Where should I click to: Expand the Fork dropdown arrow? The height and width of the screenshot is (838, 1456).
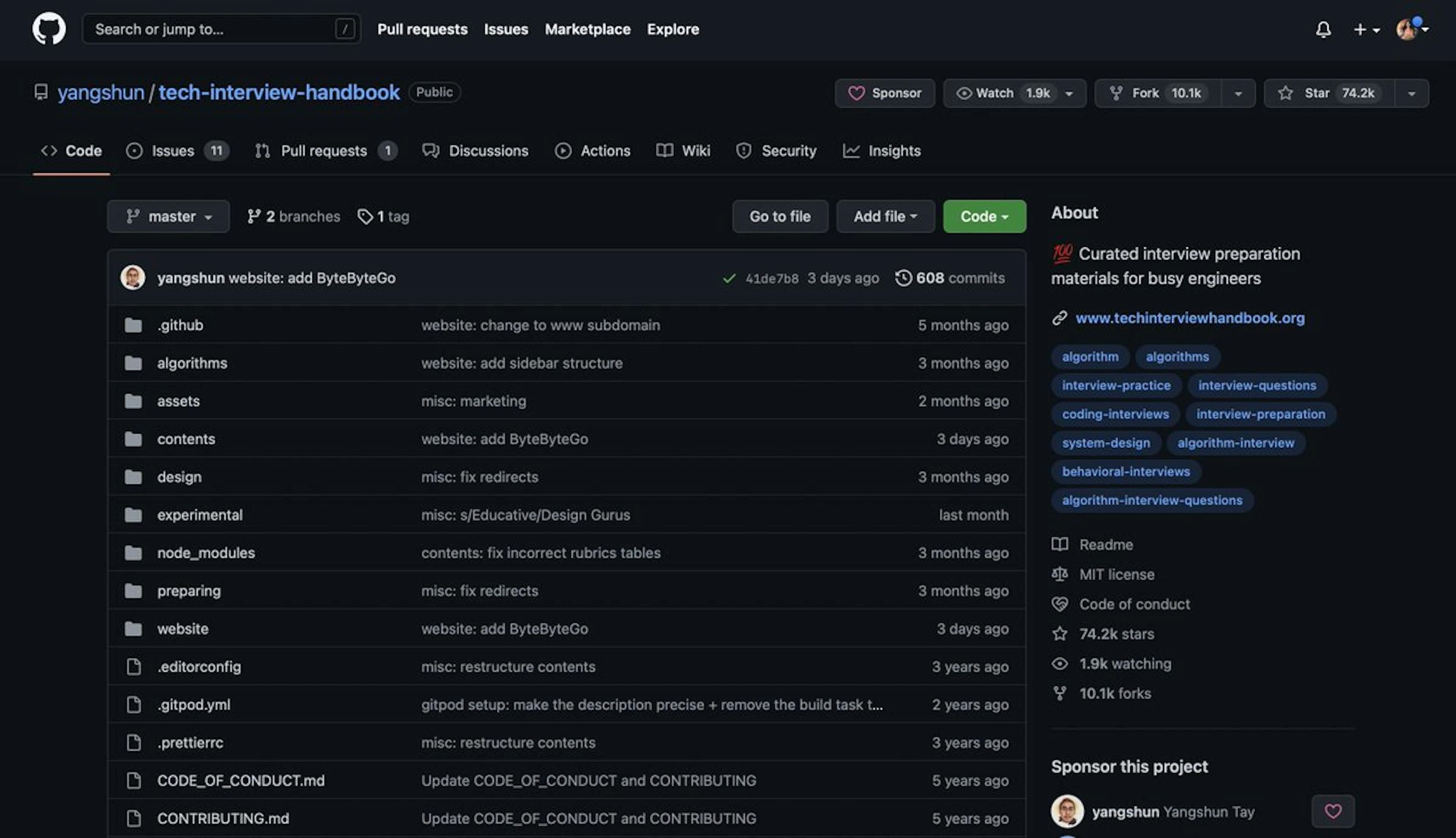tap(1238, 93)
